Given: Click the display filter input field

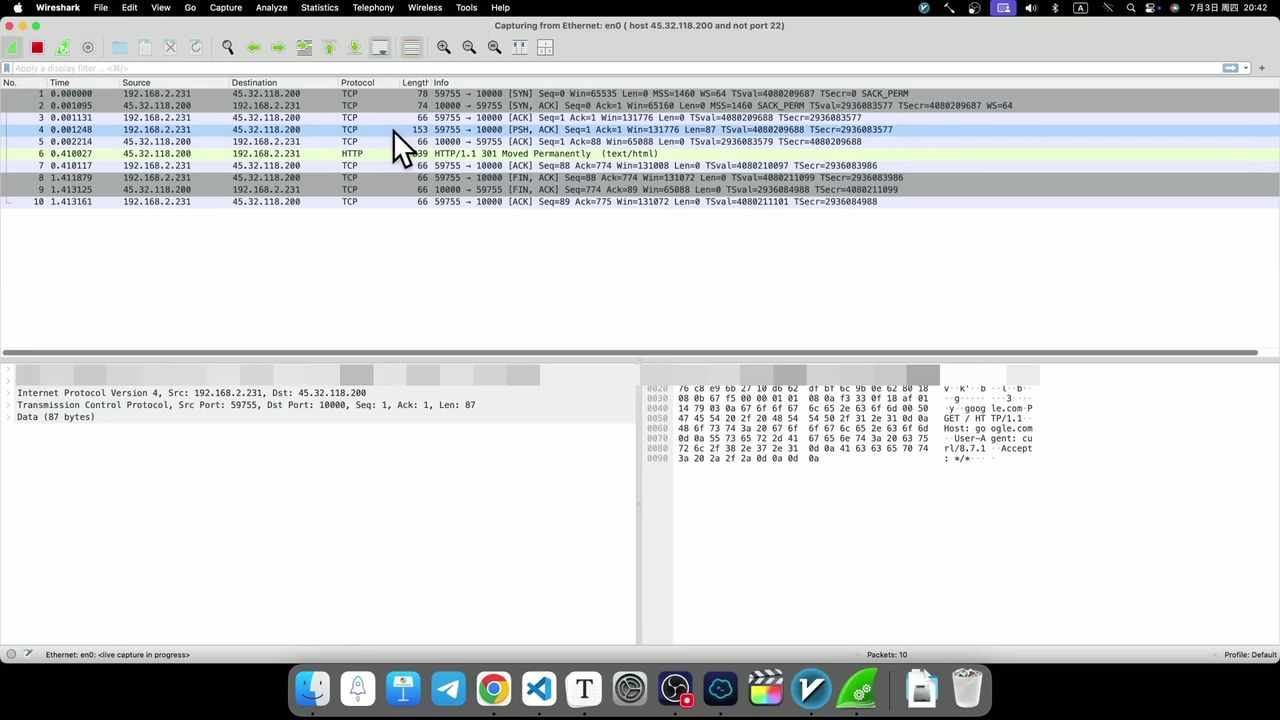Looking at the screenshot, I should 400,68.
